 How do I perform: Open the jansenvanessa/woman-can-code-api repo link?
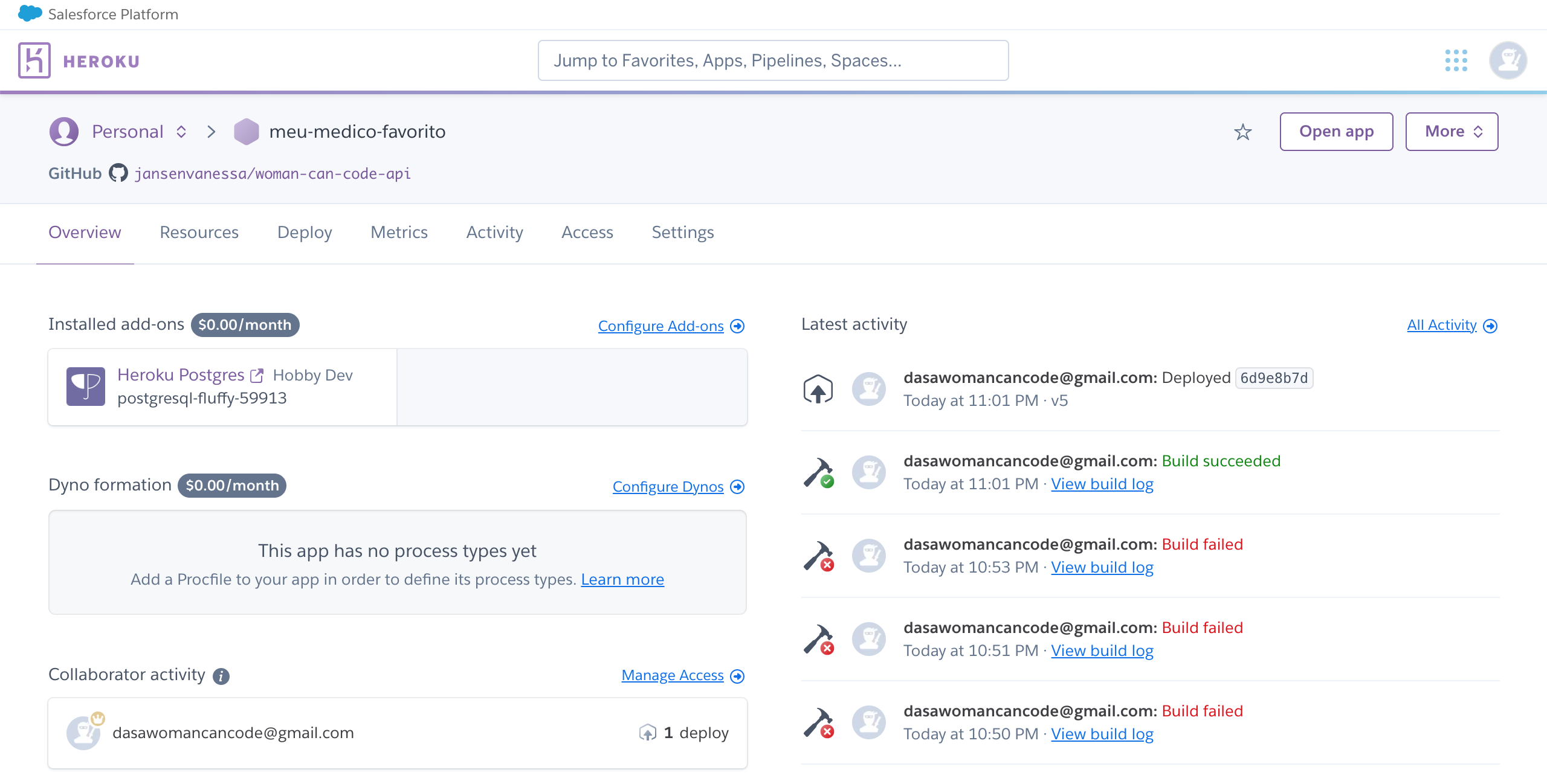click(273, 174)
